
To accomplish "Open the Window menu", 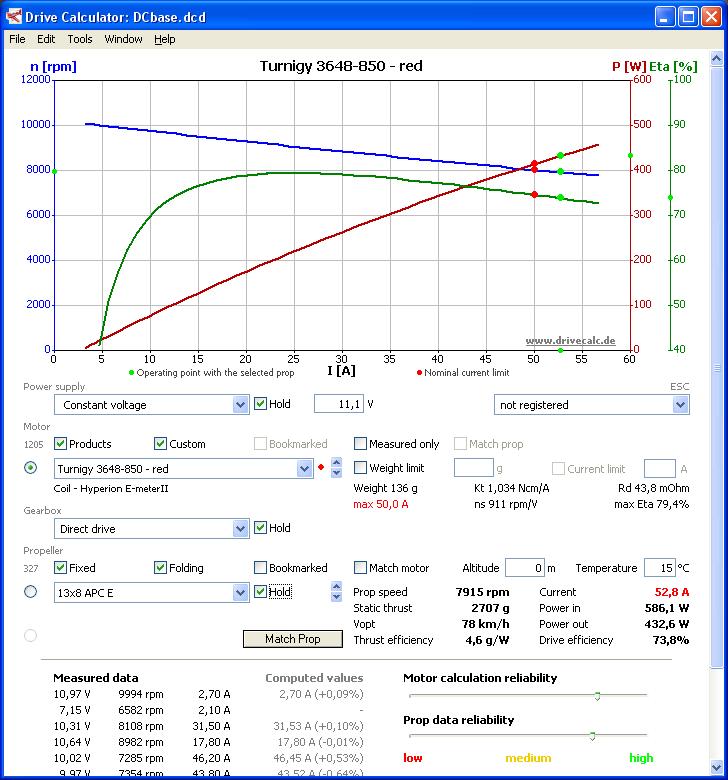I will pyautogui.click(x=123, y=39).
